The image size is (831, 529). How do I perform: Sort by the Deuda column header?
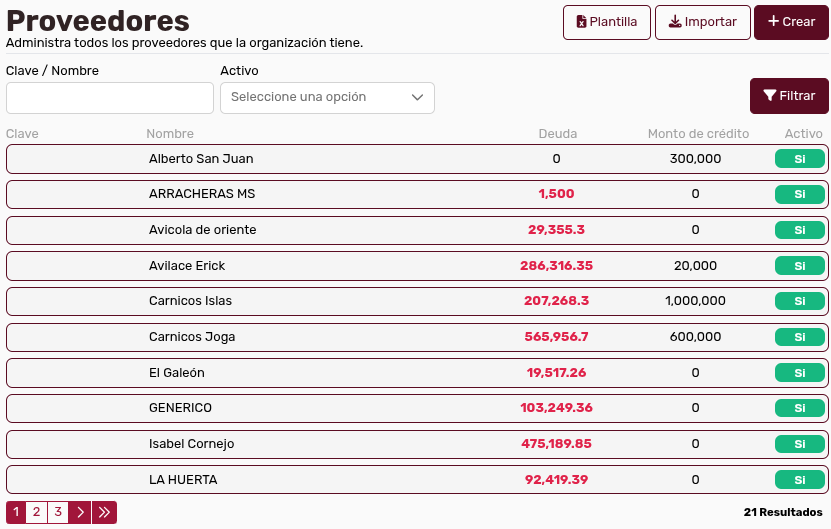[x=557, y=134]
